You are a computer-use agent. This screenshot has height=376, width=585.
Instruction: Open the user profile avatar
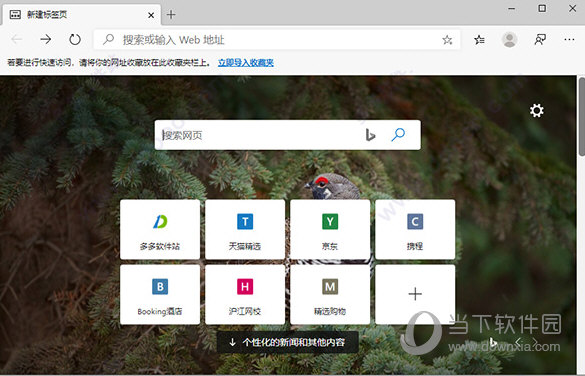[x=509, y=39]
